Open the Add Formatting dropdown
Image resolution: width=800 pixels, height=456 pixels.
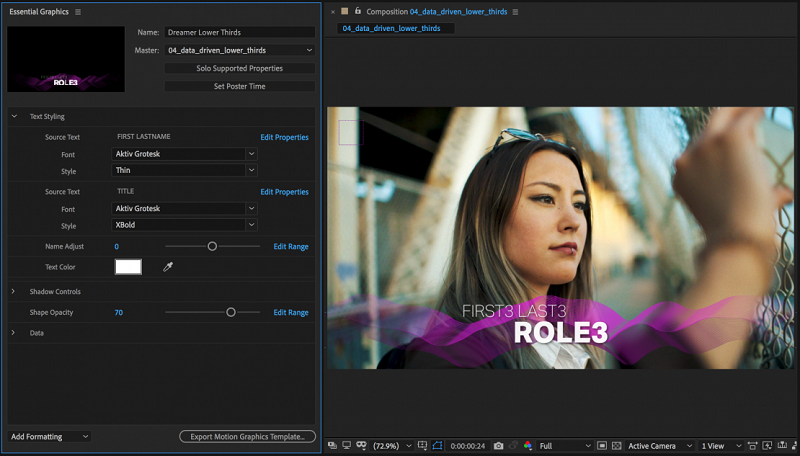[x=49, y=437]
